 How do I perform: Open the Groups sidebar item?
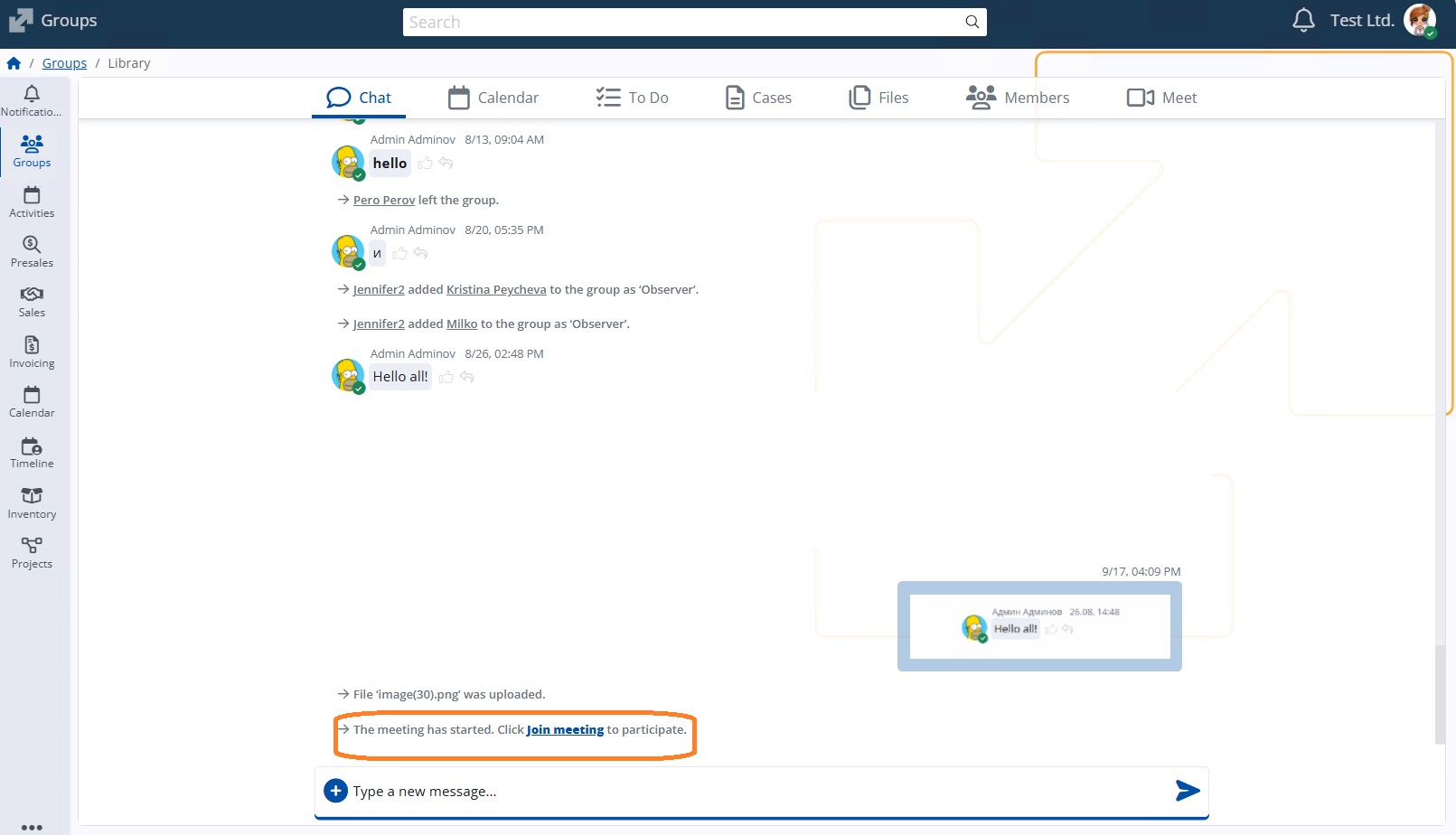click(x=32, y=152)
